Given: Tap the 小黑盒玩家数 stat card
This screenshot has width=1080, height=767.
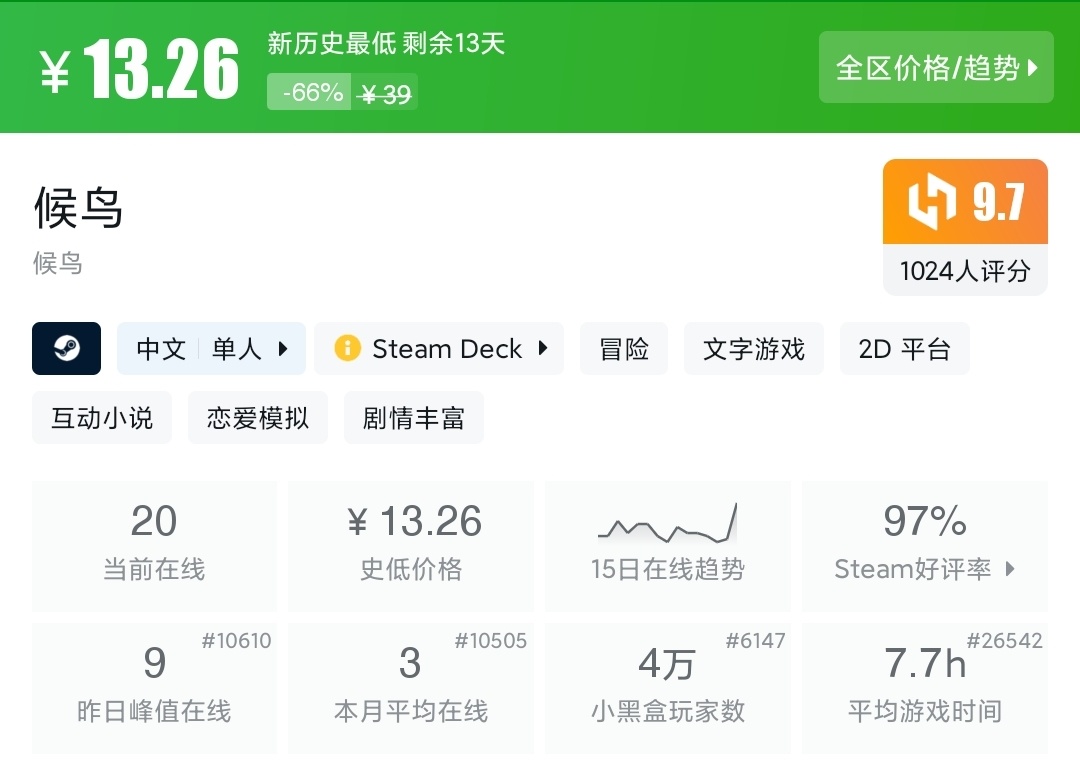Looking at the screenshot, I should (667, 687).
